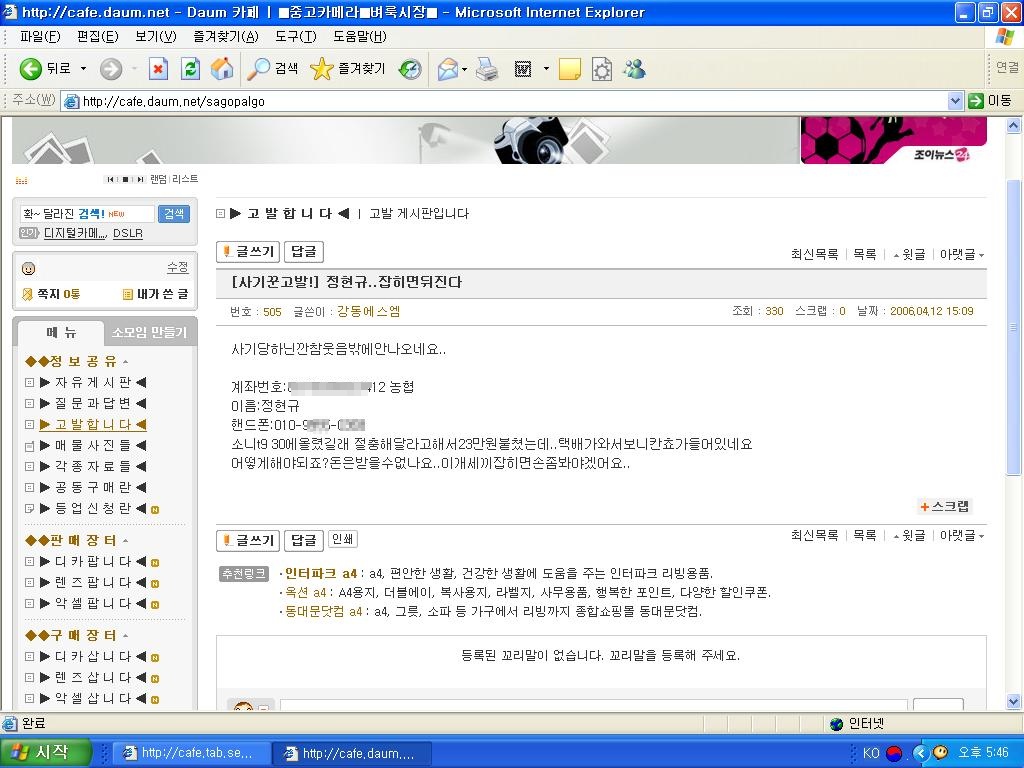Open the 매물사진들 board link

tap(93, 445)
